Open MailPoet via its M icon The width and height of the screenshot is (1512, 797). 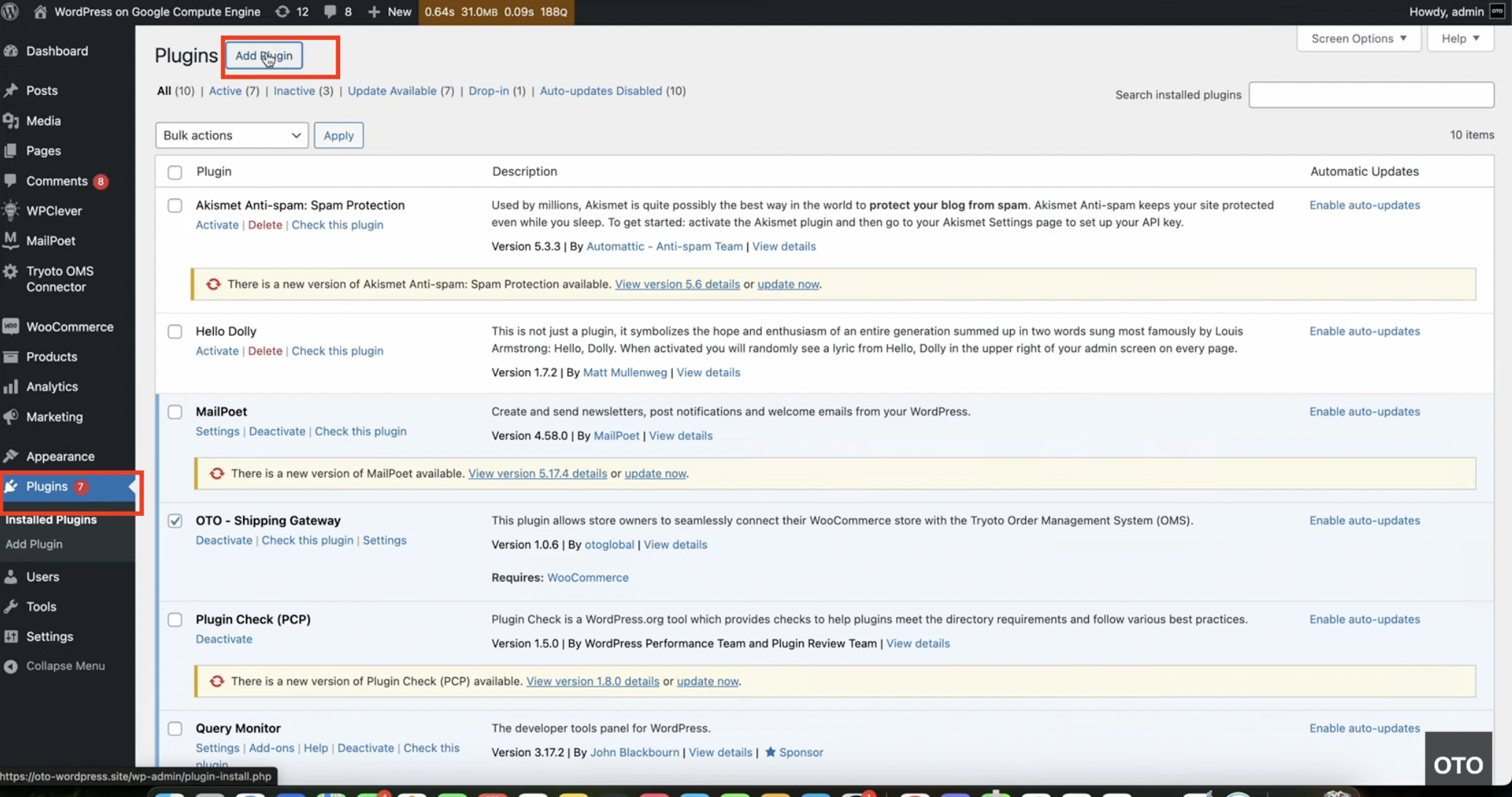11,240
